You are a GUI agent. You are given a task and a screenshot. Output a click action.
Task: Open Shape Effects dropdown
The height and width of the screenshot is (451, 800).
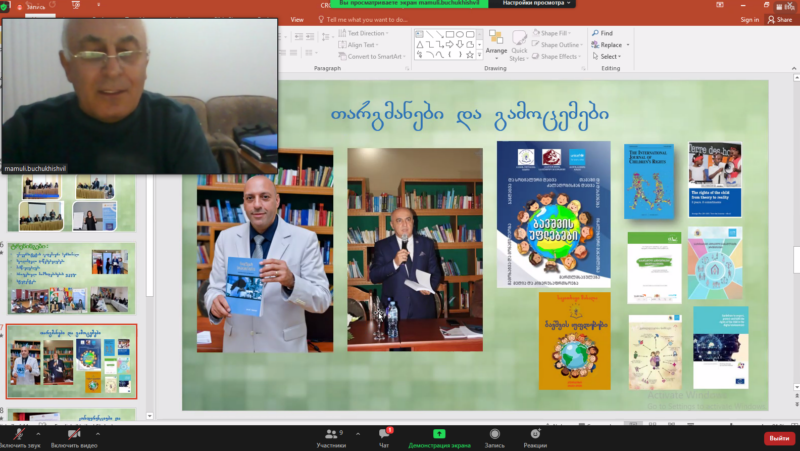click(x=557, y=57)
